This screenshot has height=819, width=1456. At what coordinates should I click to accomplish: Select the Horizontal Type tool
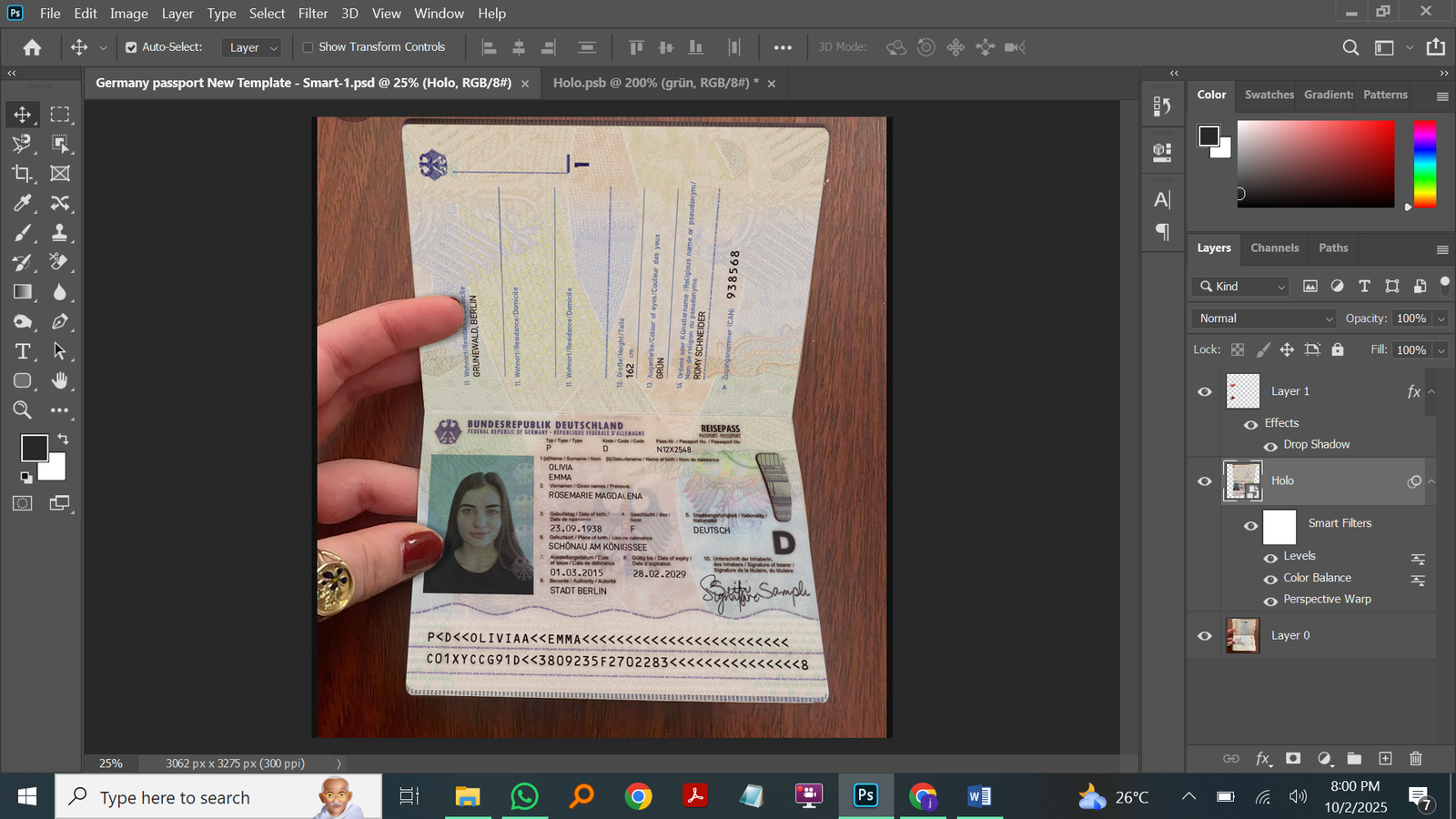tap(22, 351)
